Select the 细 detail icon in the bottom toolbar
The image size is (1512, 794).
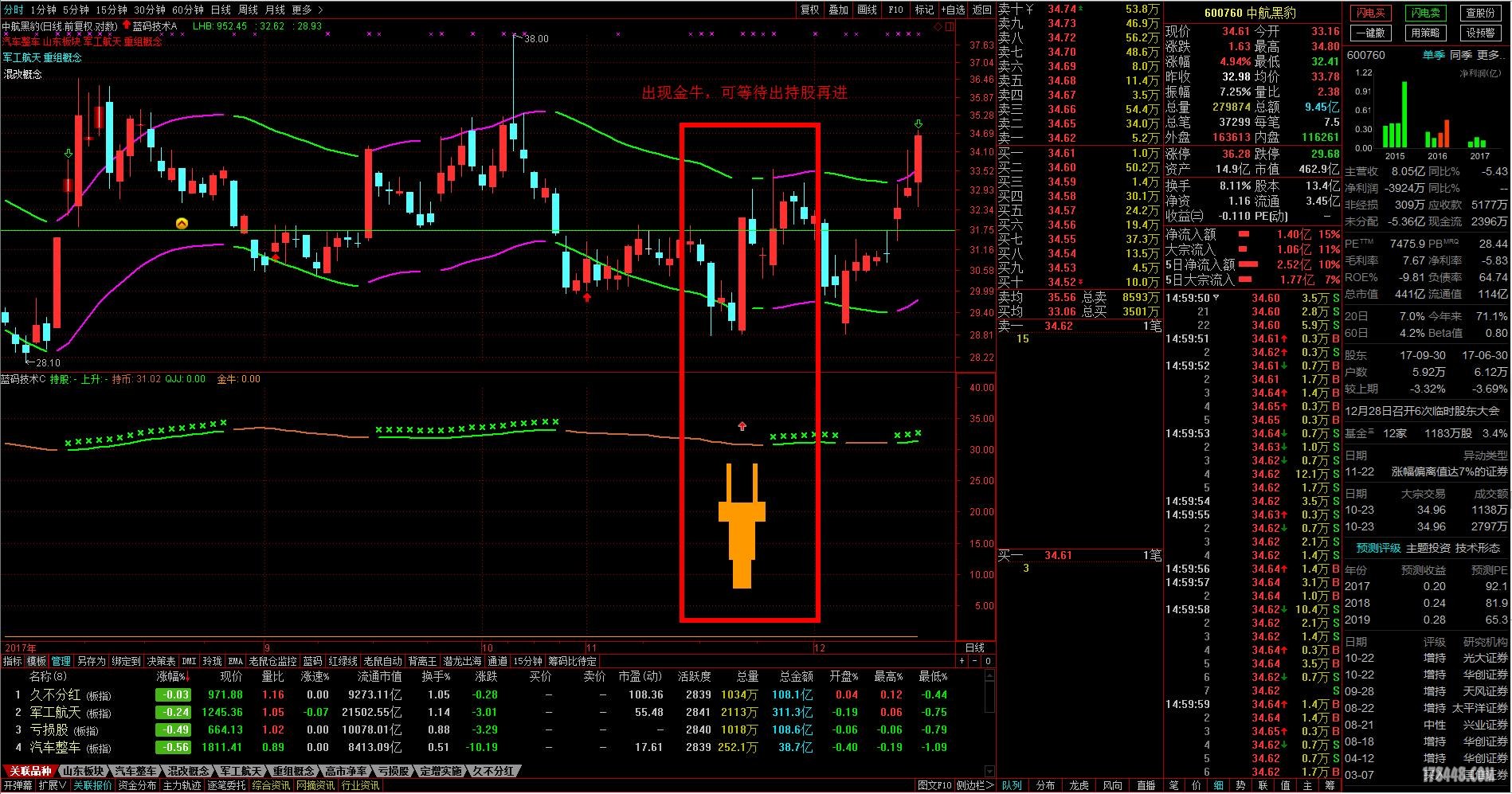(1218, 785)
